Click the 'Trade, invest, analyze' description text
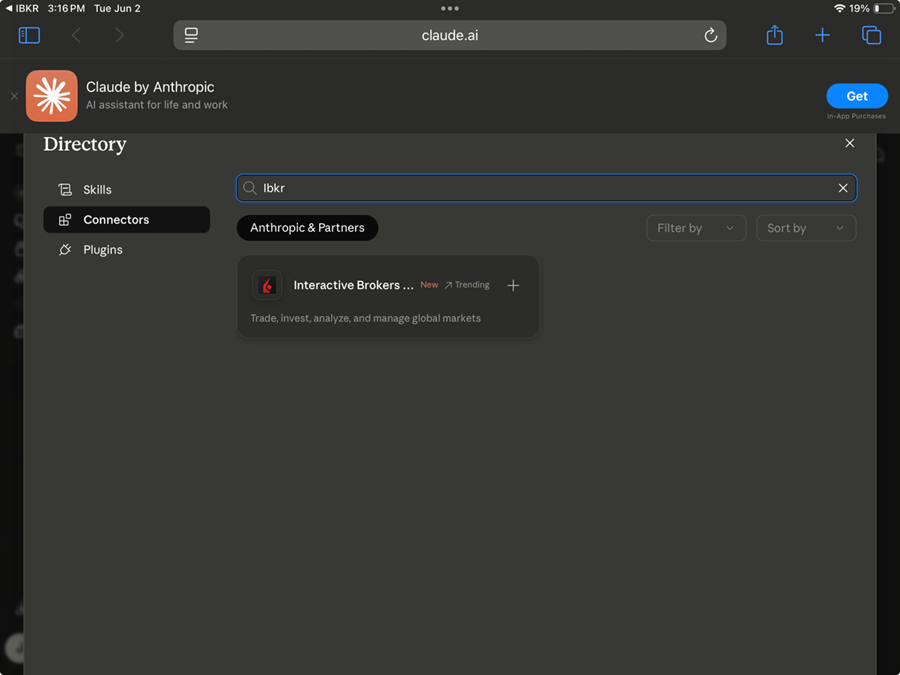Viewport: 900px width, 675px height. point(365,318)
